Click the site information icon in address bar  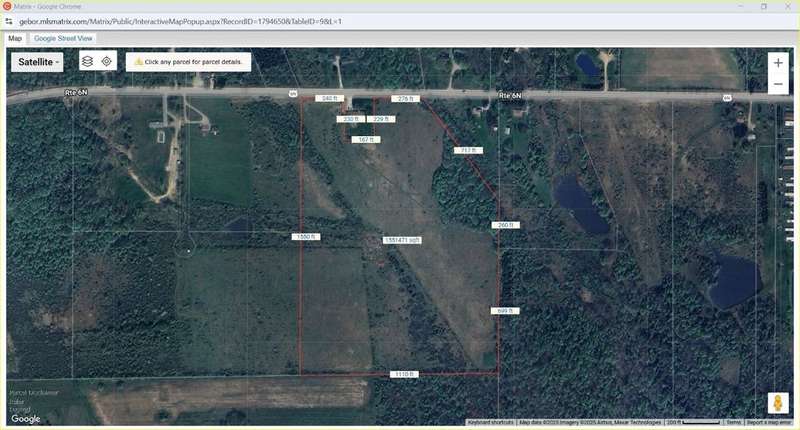[9, 20]
